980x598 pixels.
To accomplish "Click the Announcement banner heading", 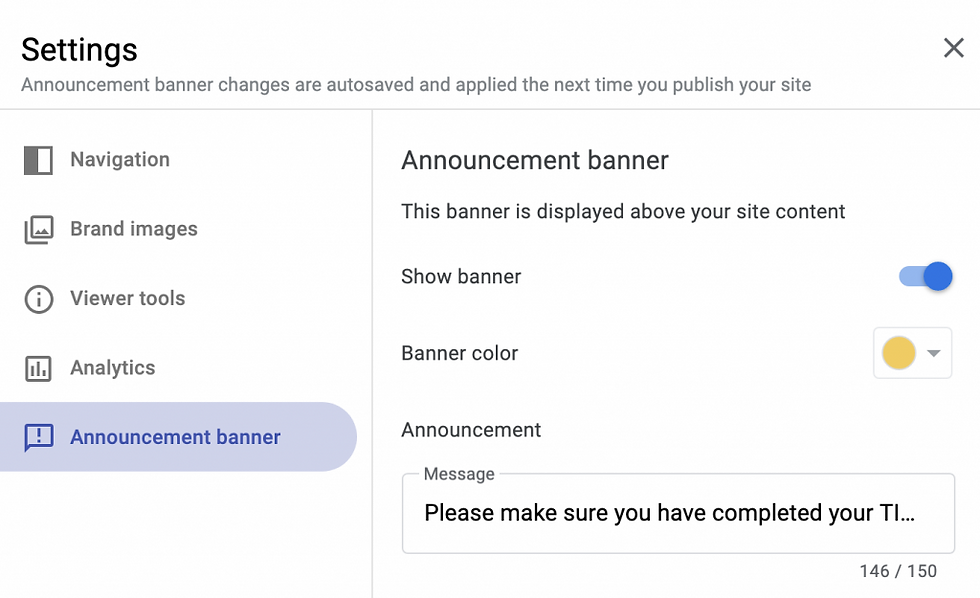I will tap(535, 161).
